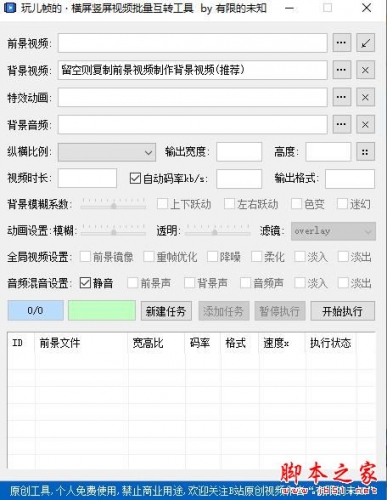This screenshot has height=500, width=387.
Task: Click the 自动码率 bitrate value field
Action: [239, 179]
